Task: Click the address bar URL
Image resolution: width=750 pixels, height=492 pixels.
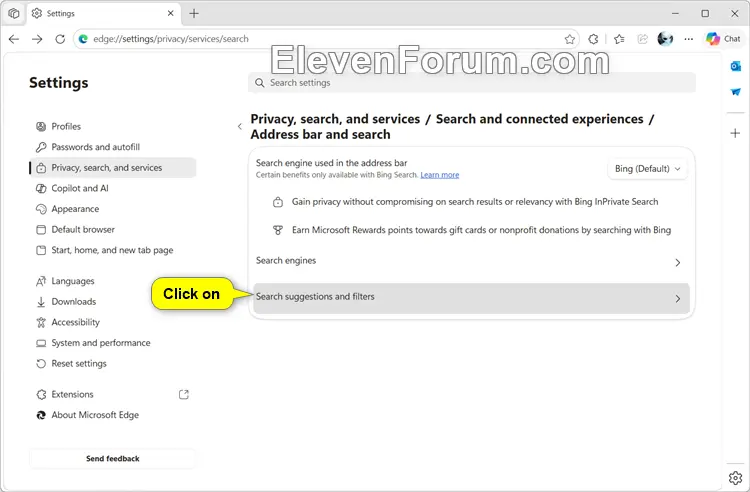Action: pos(171,39)
